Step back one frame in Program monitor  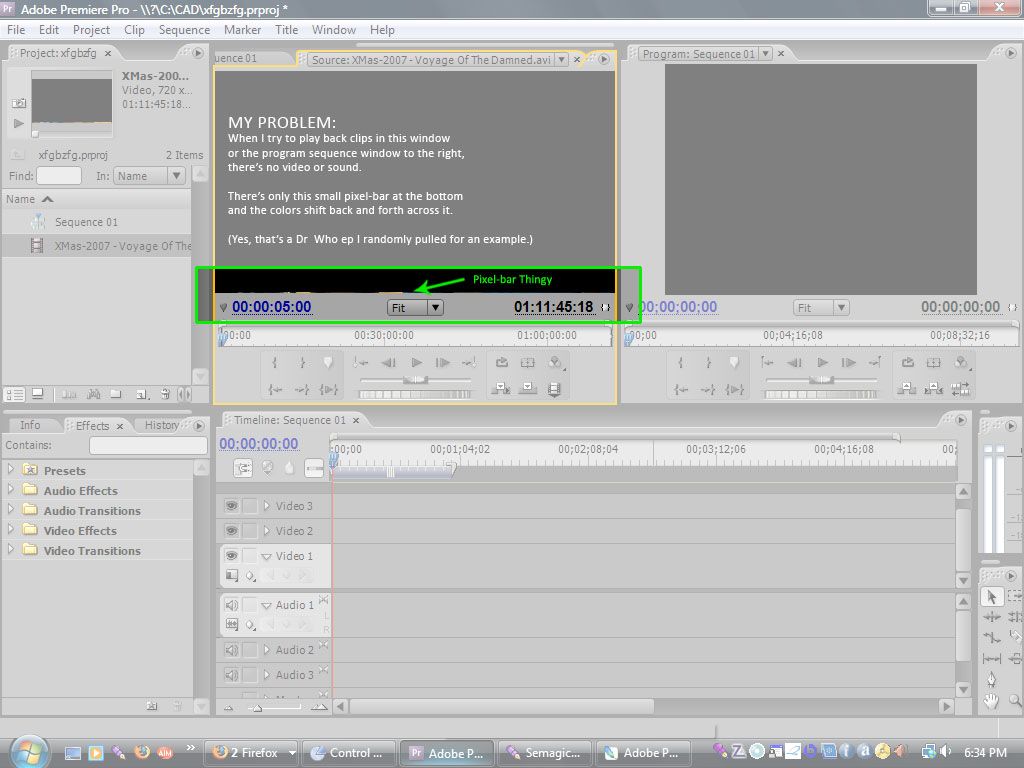794,362
